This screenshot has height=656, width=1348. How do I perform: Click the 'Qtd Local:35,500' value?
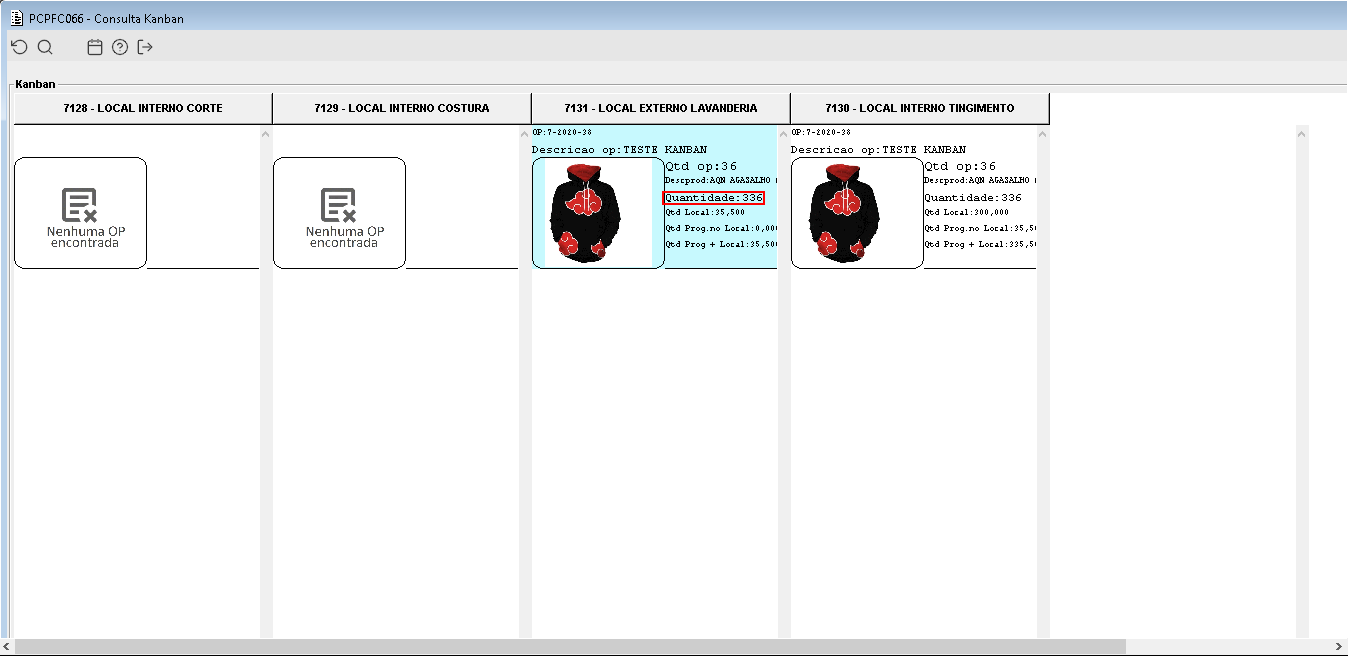tap(705, 212)
